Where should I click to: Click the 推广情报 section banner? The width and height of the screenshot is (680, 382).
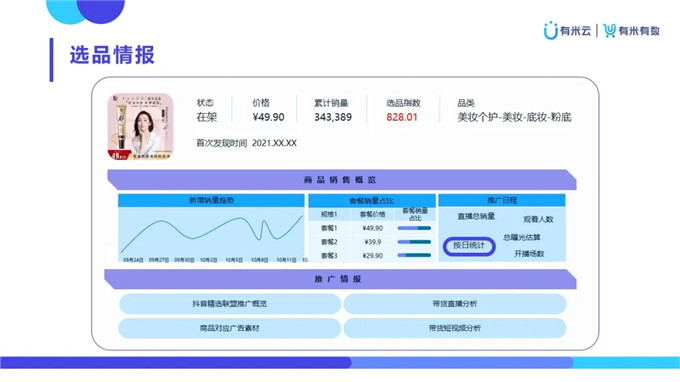(x=340, y=279)
